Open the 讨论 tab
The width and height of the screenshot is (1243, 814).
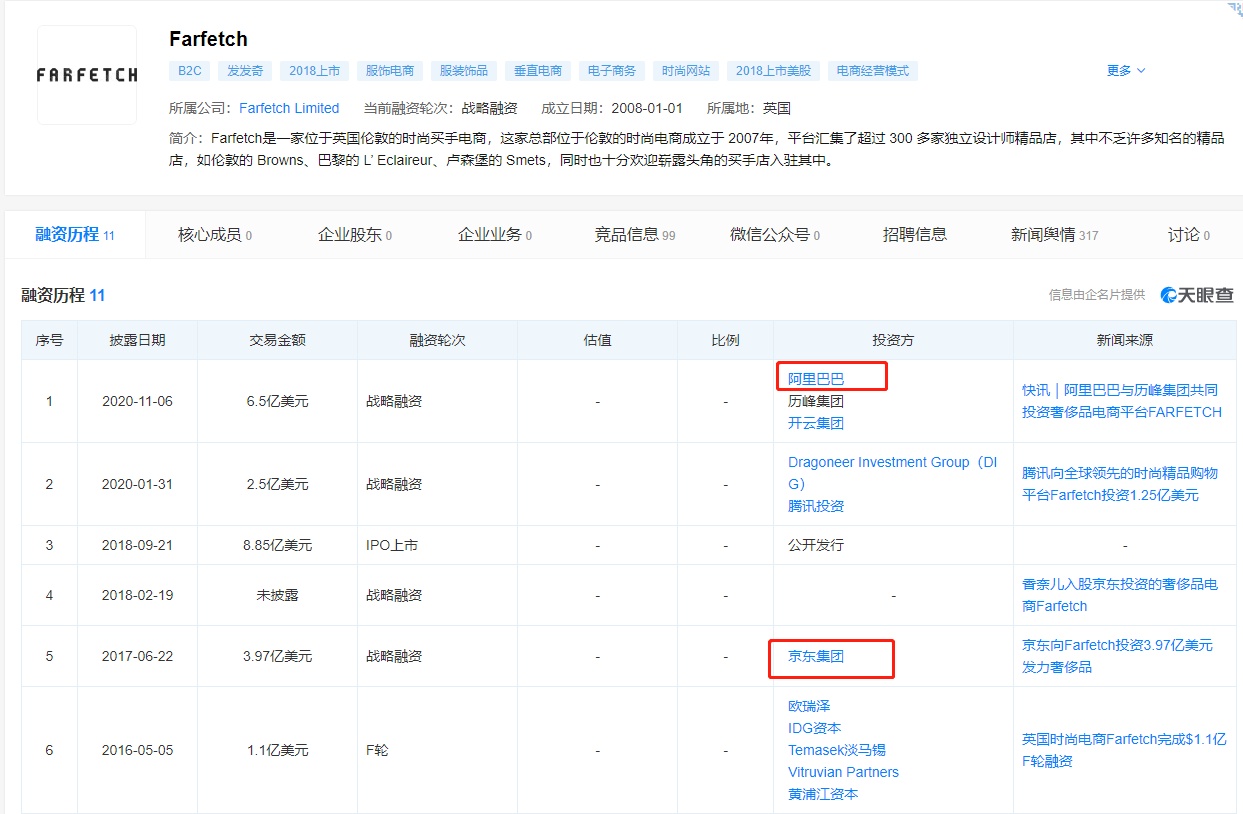1189,235
